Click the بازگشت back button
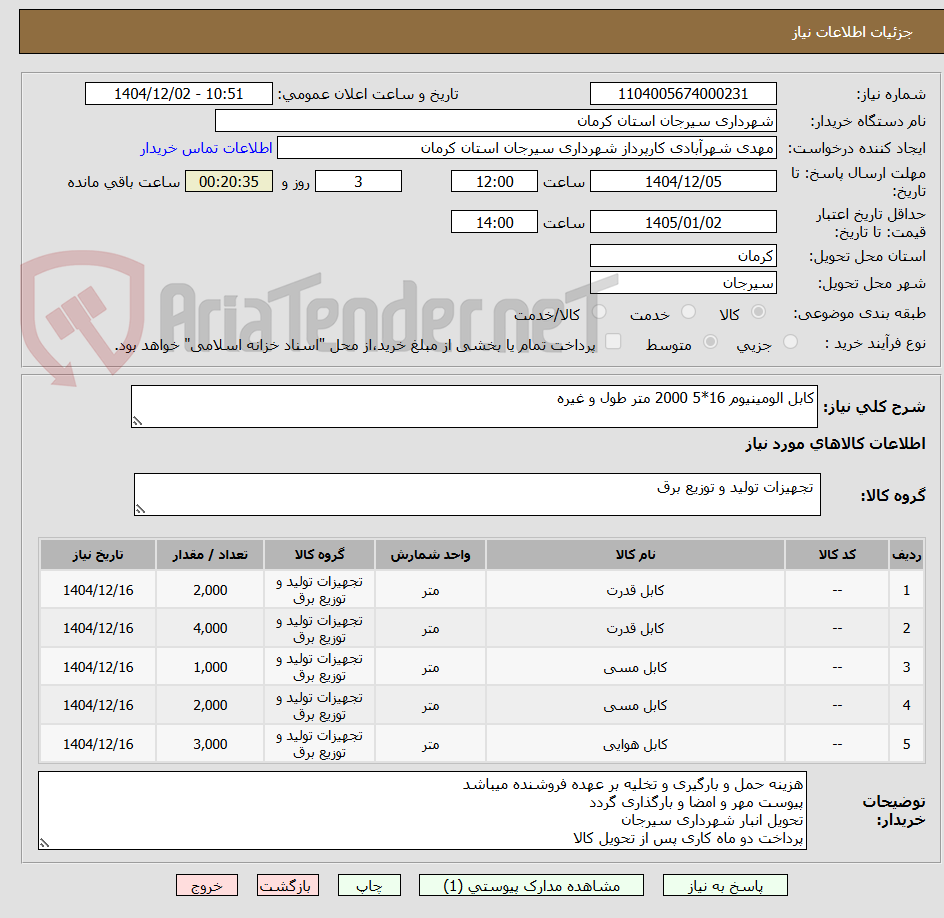This screenshot has width=944, height=918. tap(288, 885)
